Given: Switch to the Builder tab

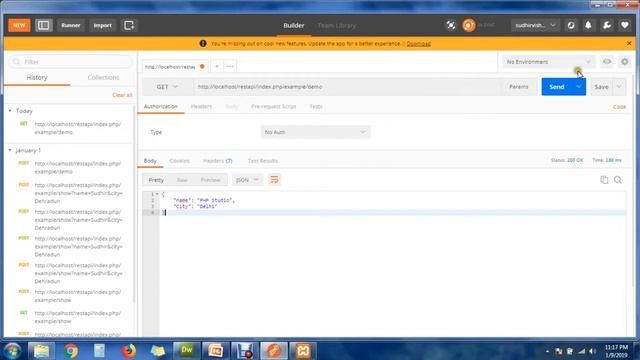Looking at the screenshot, I should click(x=293, y=25).
